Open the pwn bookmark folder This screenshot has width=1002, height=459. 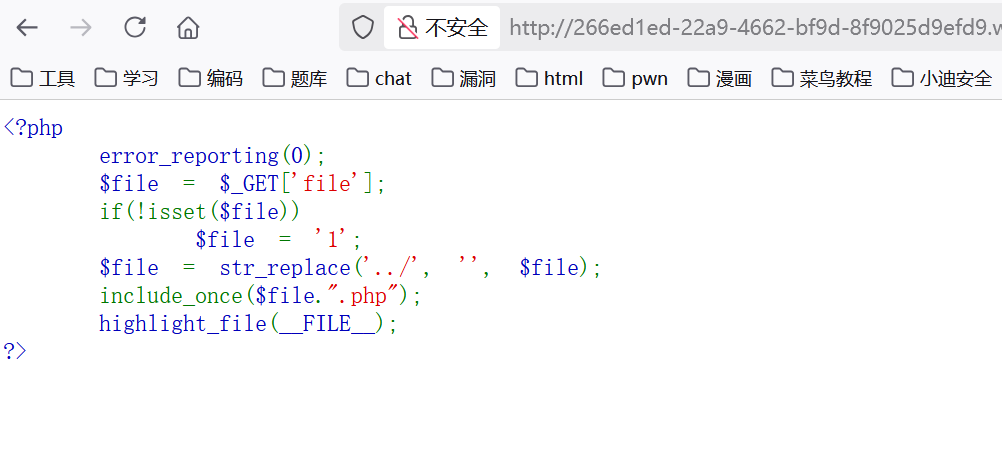pyautogui.click(x=635, y=78)
